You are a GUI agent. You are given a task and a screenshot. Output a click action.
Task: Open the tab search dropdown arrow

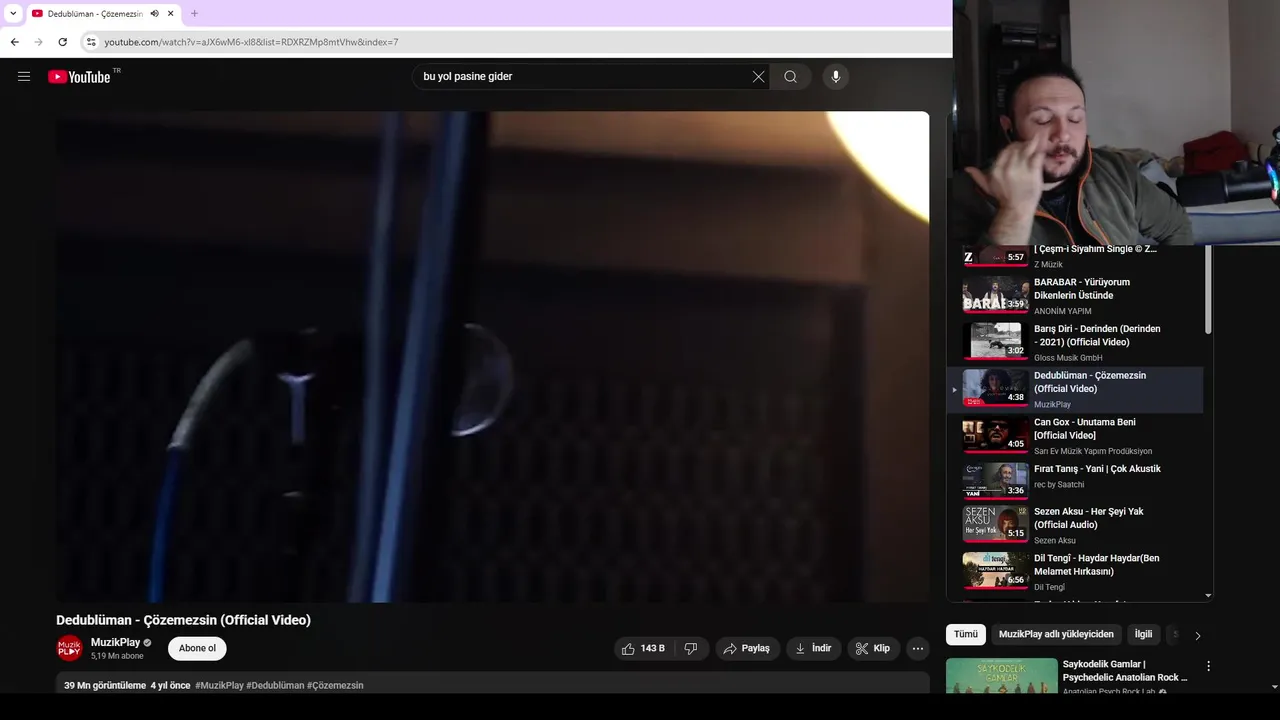coord(13,13)
